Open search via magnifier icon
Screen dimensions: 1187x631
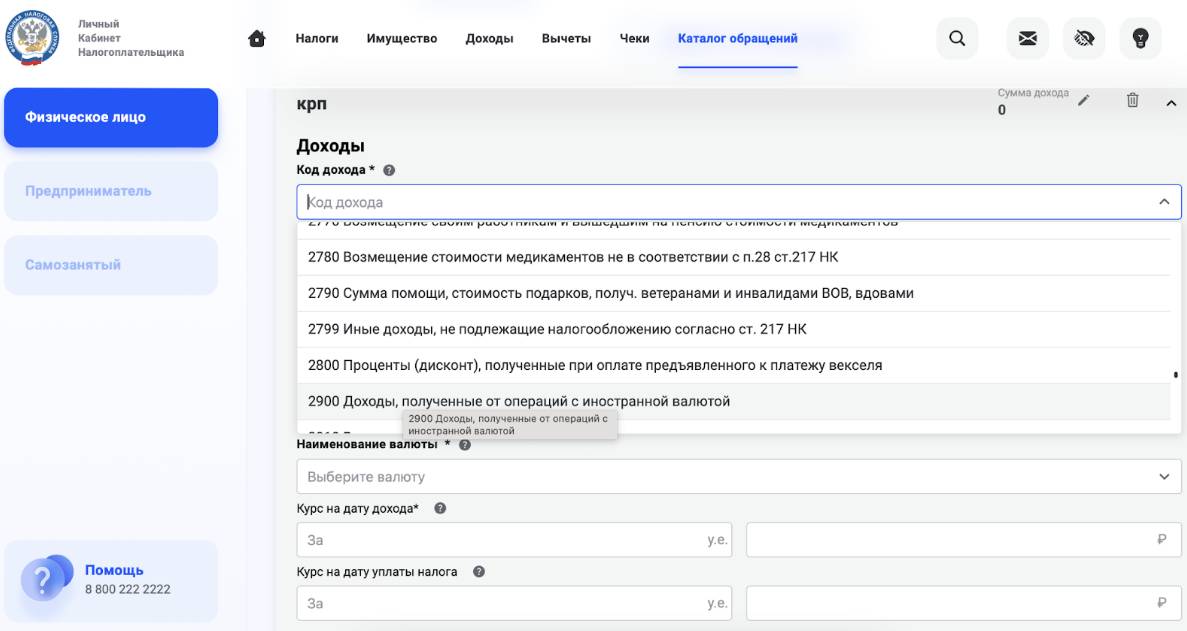[957, 39]
